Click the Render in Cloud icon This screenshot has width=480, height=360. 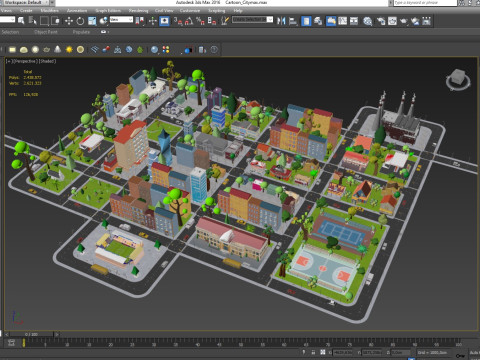point(415,21)
